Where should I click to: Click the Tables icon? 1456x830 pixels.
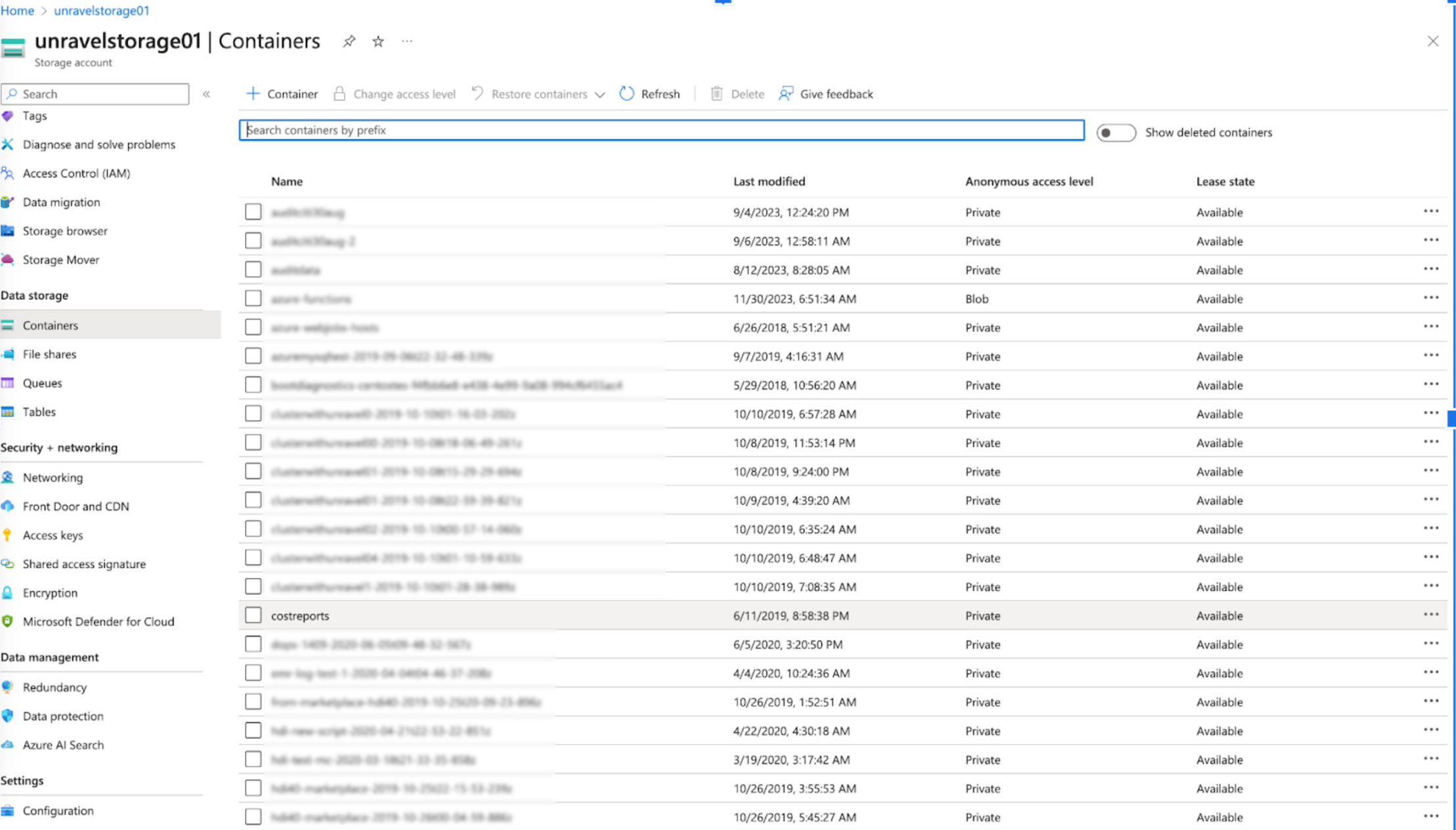coord(8,412)
